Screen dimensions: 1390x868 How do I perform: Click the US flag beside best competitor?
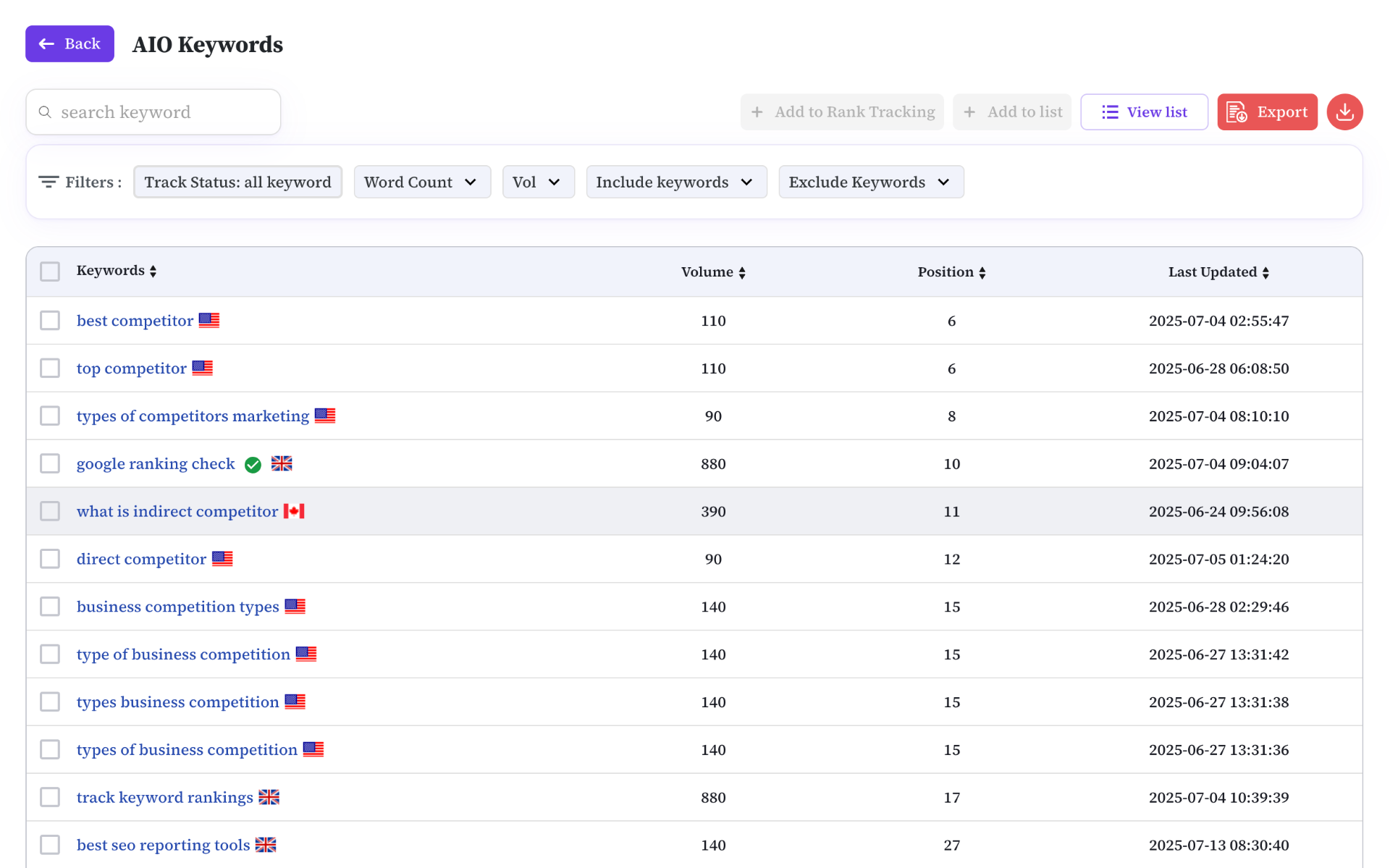point(209,320)
